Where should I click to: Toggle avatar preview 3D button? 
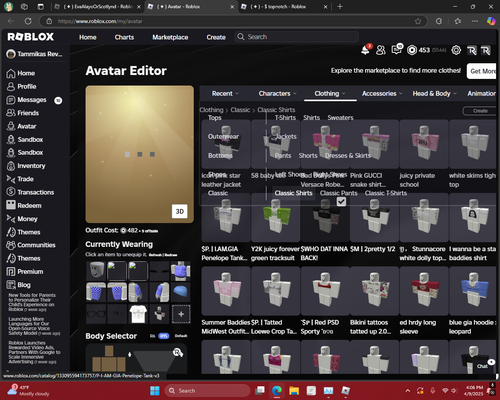(180, 211)
